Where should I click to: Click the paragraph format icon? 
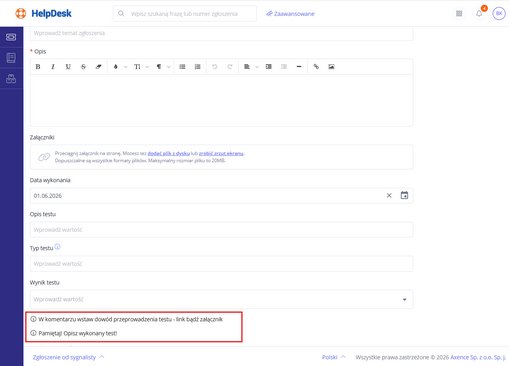pos(159,67)
